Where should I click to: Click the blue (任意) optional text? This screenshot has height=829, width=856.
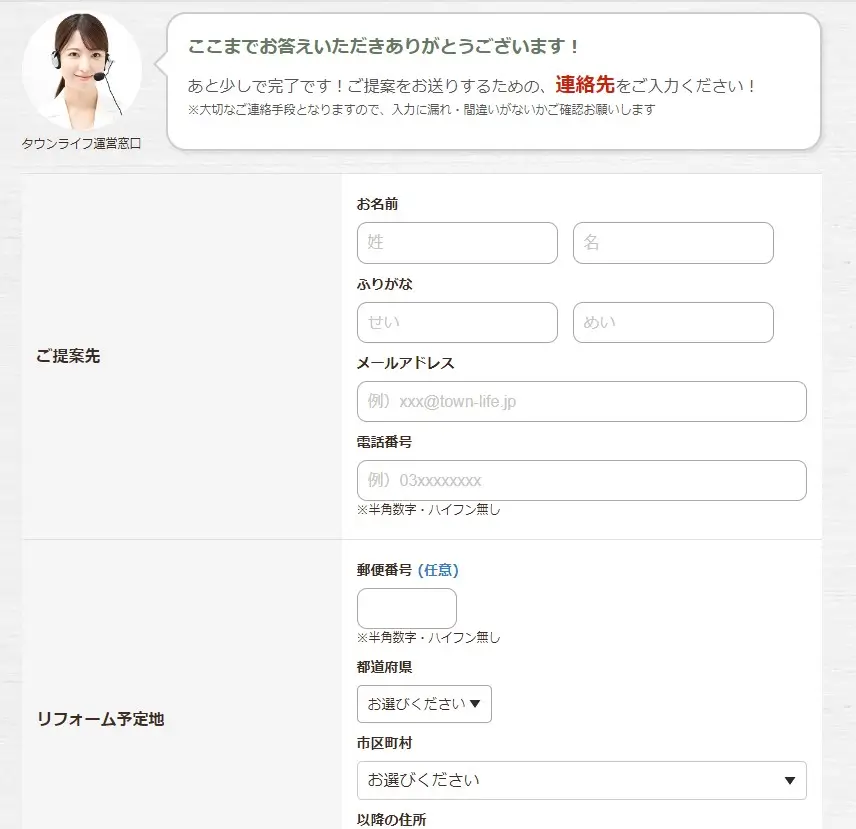tap(438, 570)
